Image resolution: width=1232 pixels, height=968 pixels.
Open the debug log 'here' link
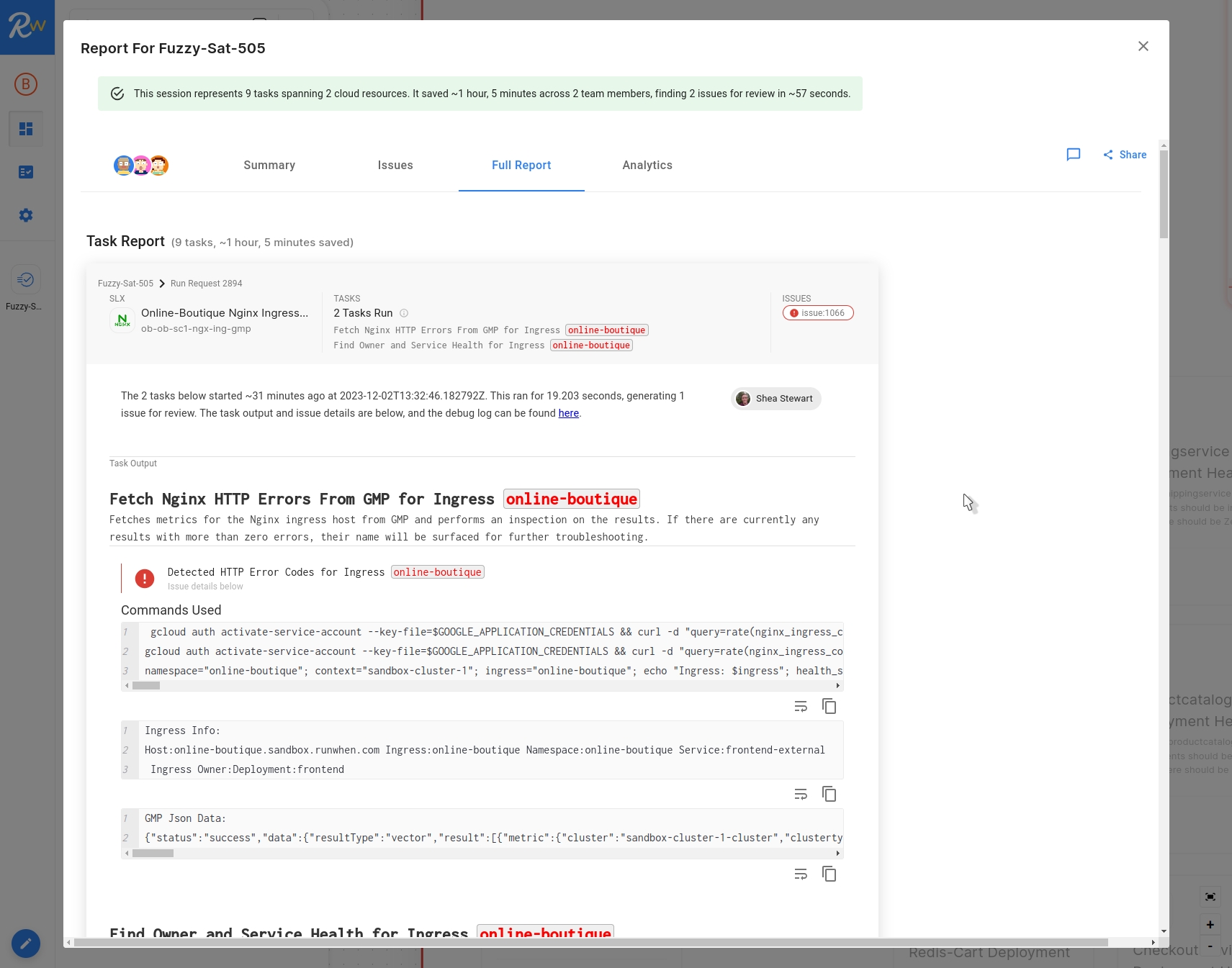(568, 413)
